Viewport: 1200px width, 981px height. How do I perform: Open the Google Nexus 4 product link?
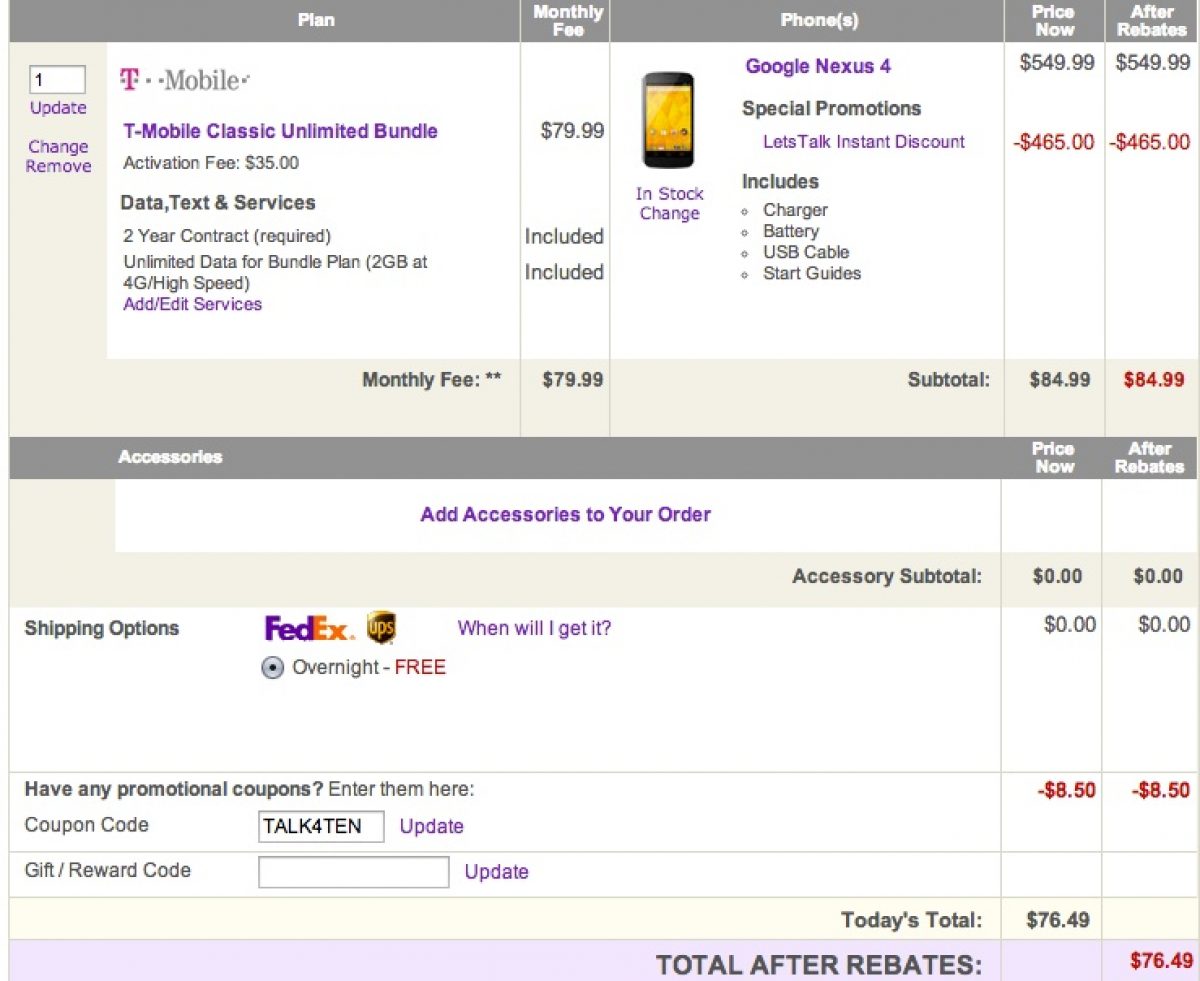818,67
